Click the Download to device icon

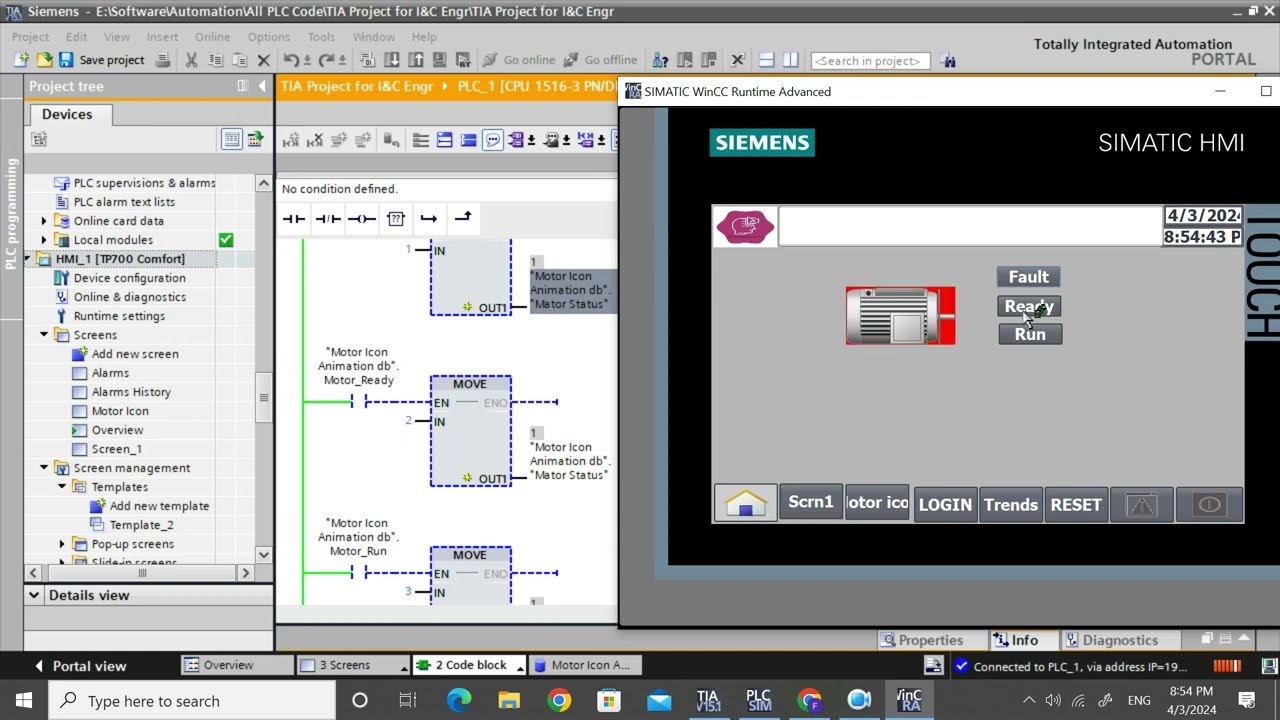[392, 60]
